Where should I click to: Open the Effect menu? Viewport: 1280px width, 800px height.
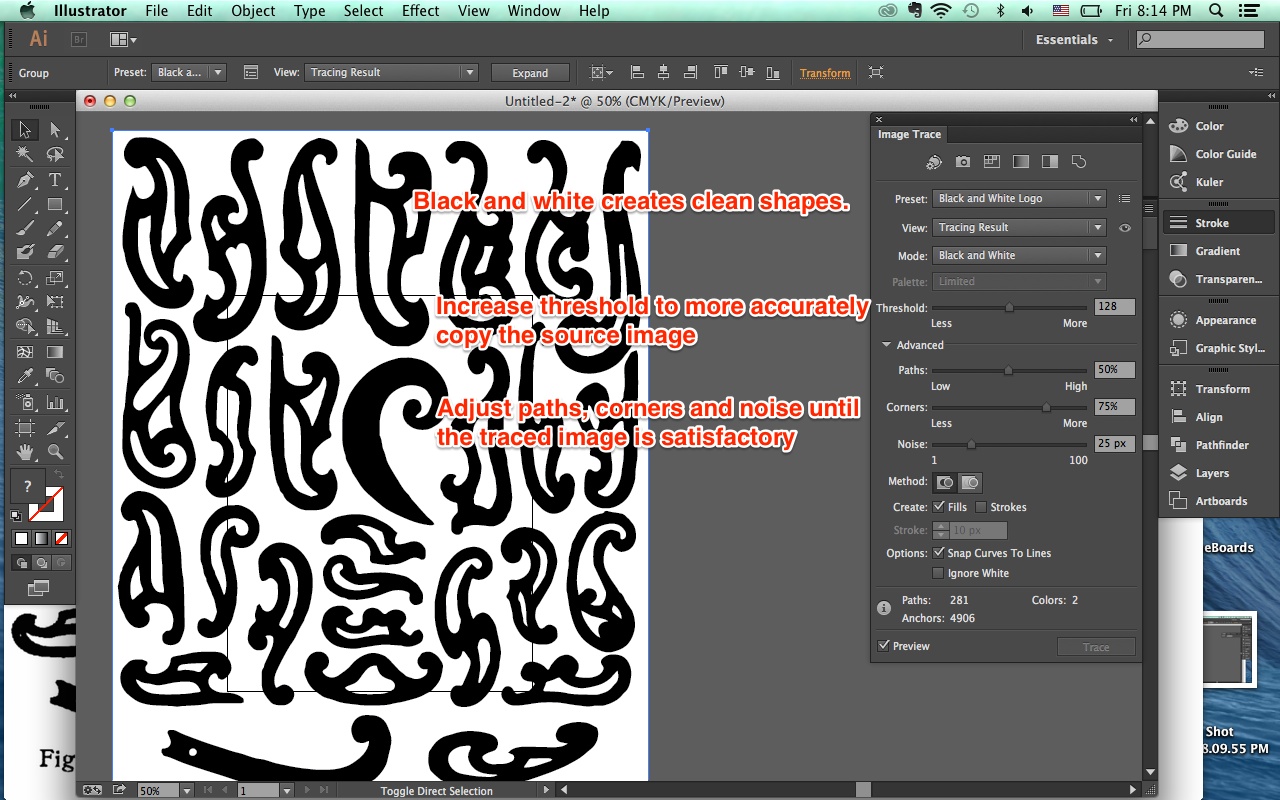click(x=420, y=11)
